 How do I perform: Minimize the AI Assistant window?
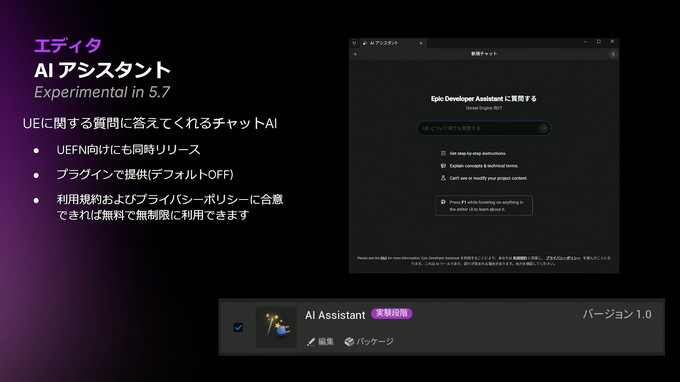585,42
